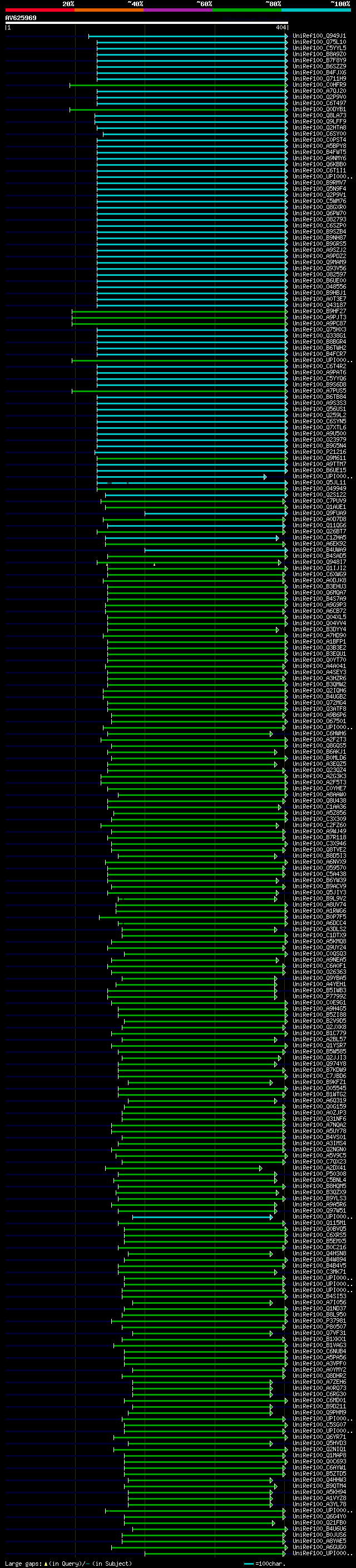Click the UniRef100_Q0C693 label
This screenshot has height=1568, width=356.
pos(319,1461)
